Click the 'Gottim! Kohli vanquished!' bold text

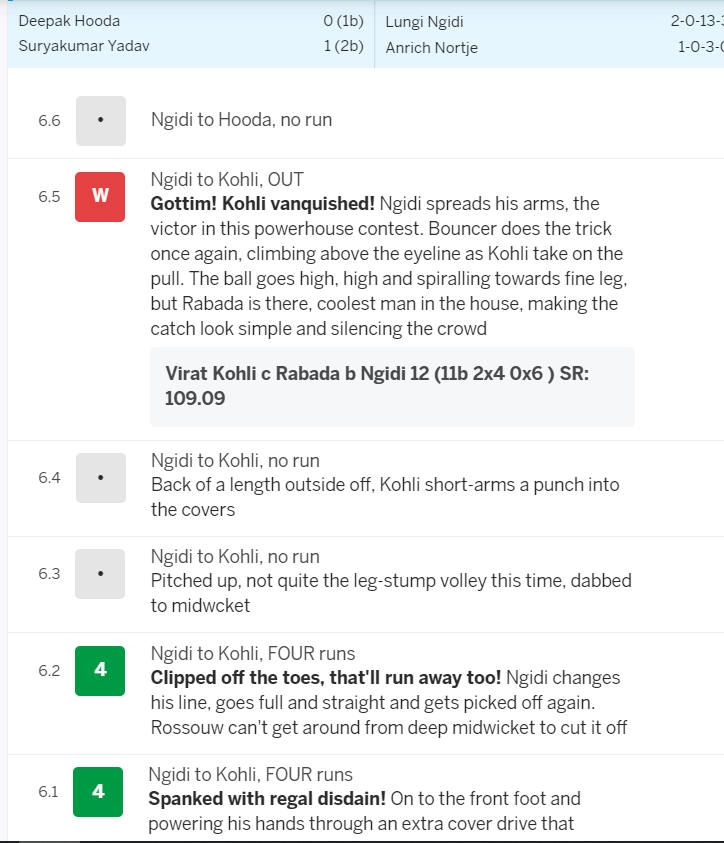(x=262, y=204)
